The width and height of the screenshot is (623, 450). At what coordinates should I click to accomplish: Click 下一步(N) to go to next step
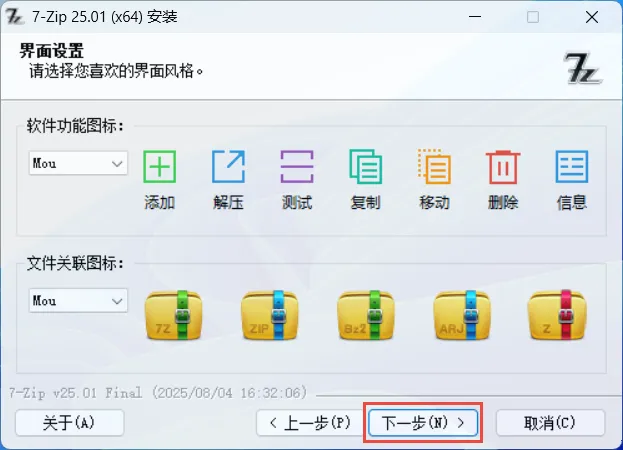click(423, 423)
